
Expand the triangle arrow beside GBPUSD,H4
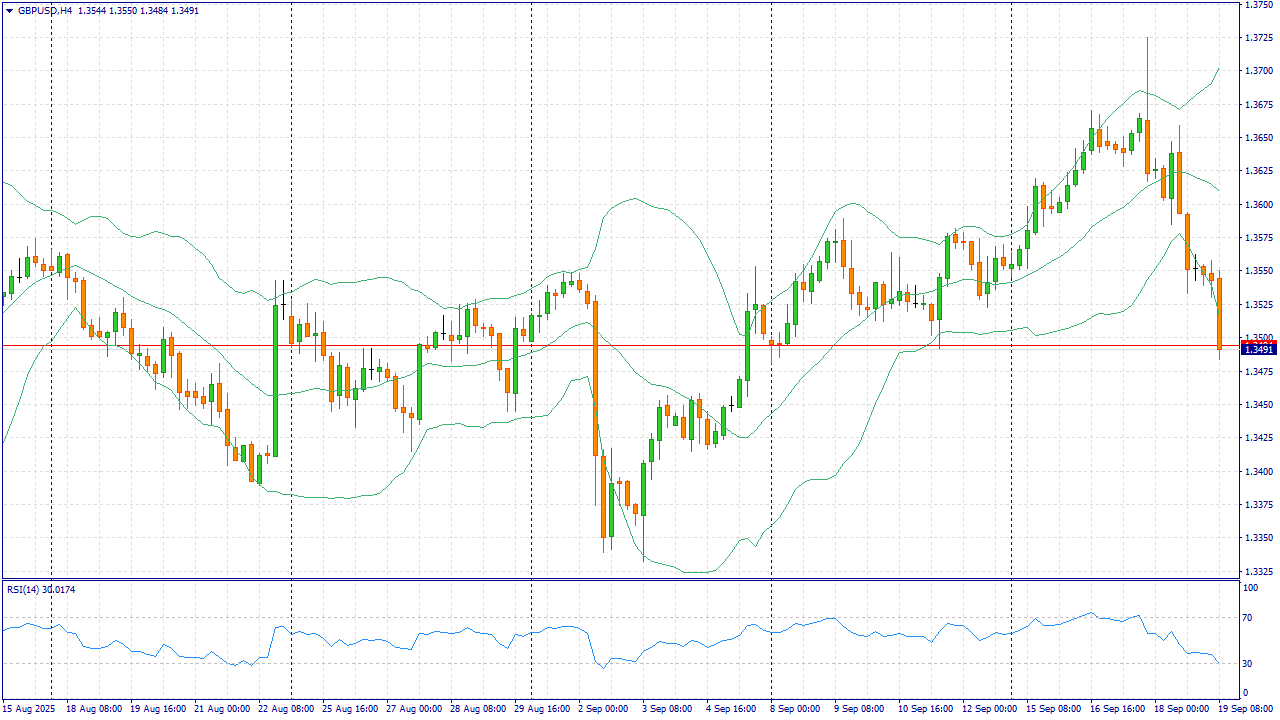pyautogui.click(x=9, y=11)
